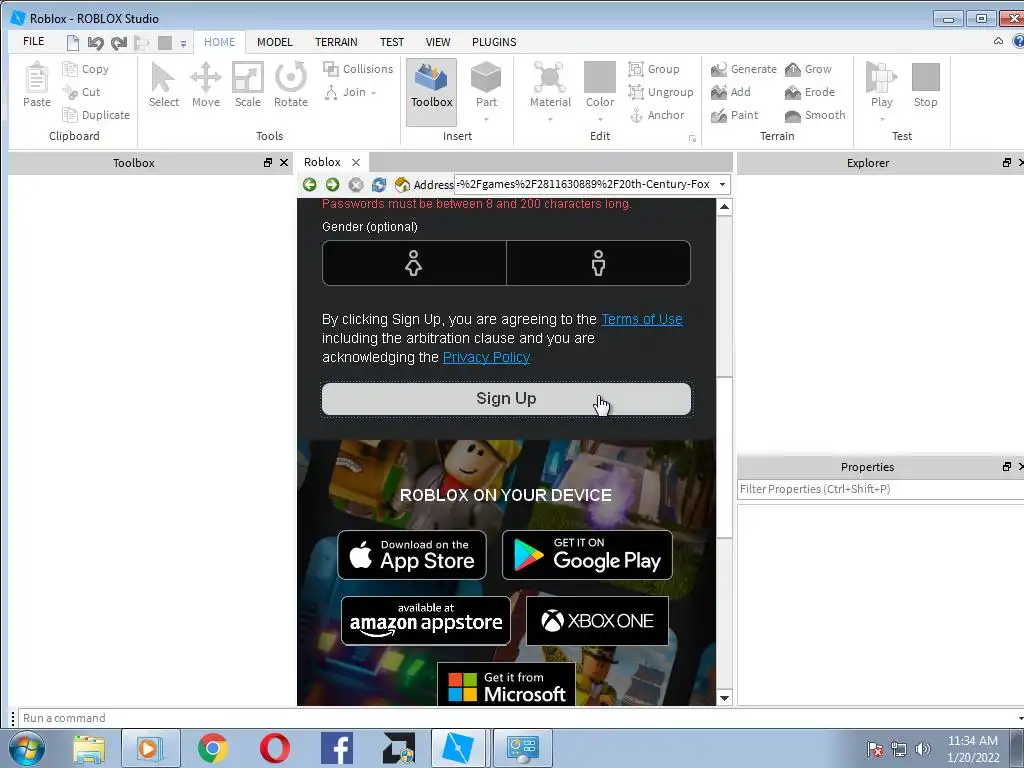The width and height of the screenshot is (1024, 768).
Task: Switch to the HOME ribbon tab
Action: pyautogui.click(x=219, y=42)
